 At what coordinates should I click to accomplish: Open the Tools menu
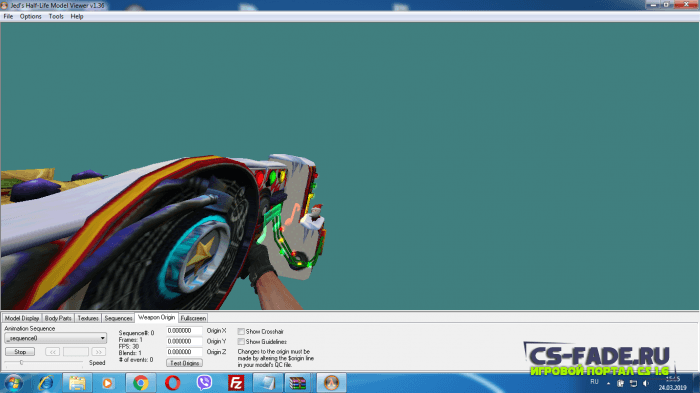[56, 17]
